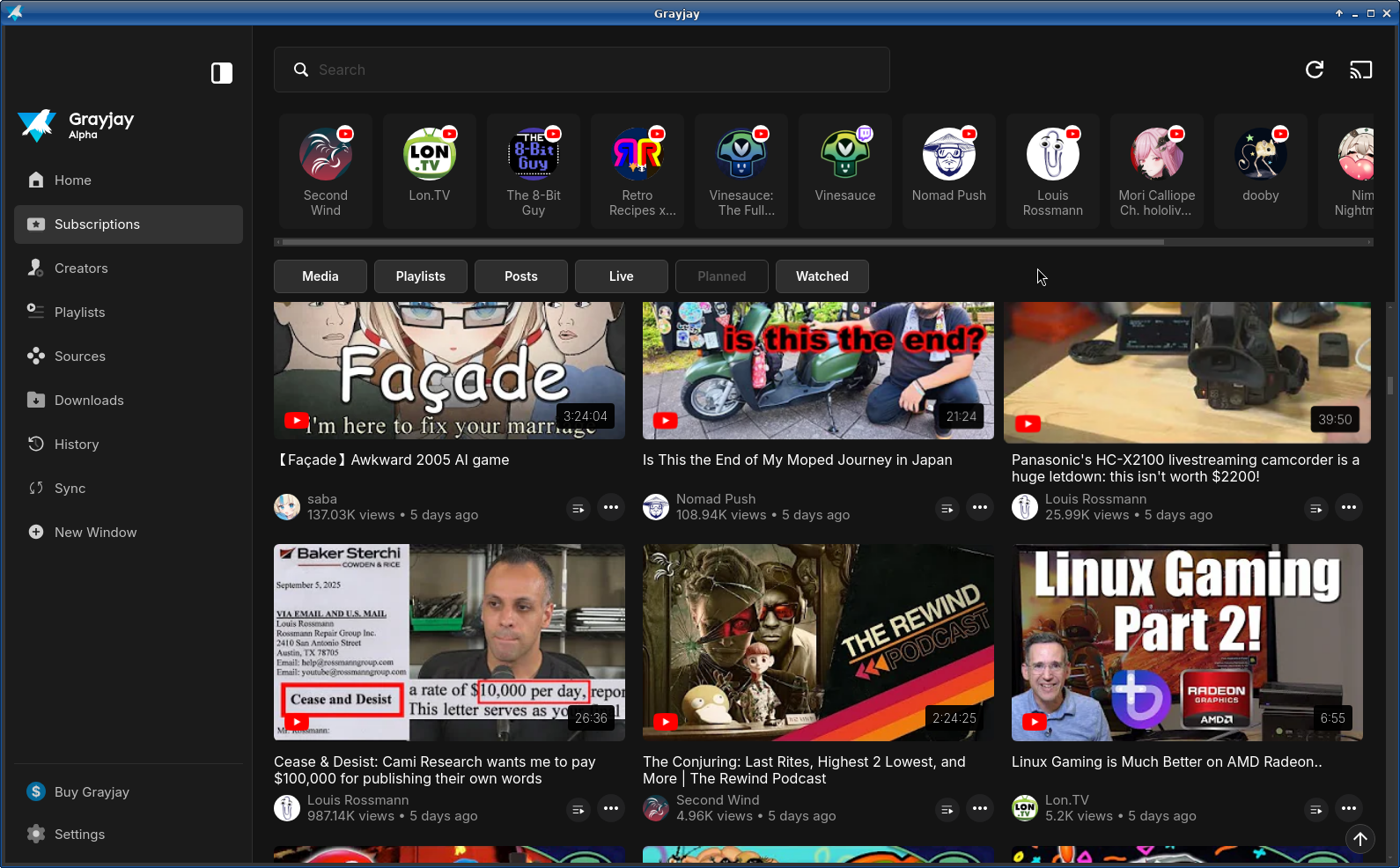Select the Retro Recipes channel avatar
Image resolution: width=1400 pixels, height=868 pixels.
click(637, 154)
